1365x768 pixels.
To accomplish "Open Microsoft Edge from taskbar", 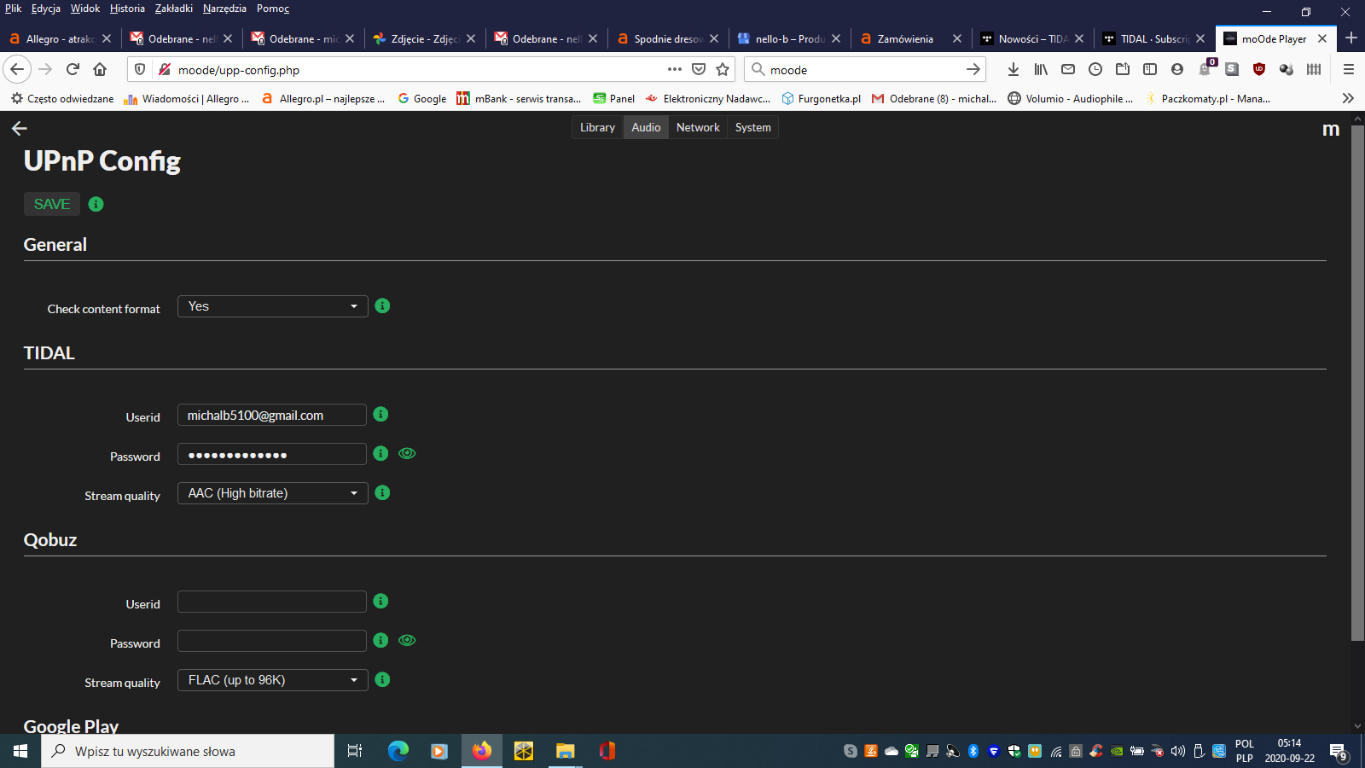I will point(398,751).
